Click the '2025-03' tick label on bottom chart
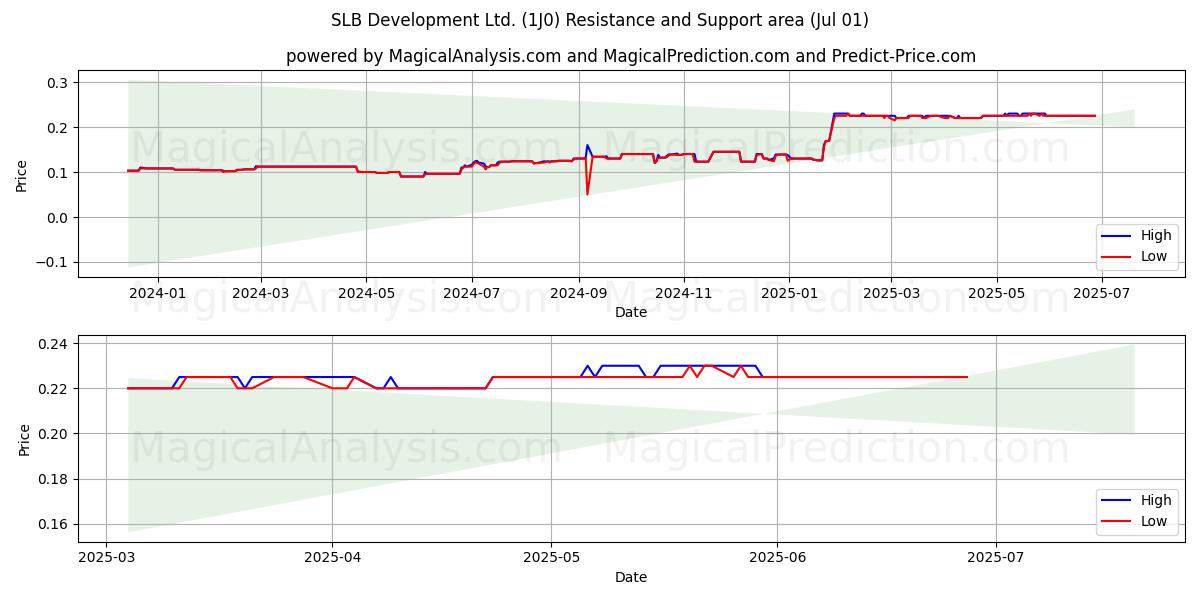1200x600 pixels. coord(106,558)
